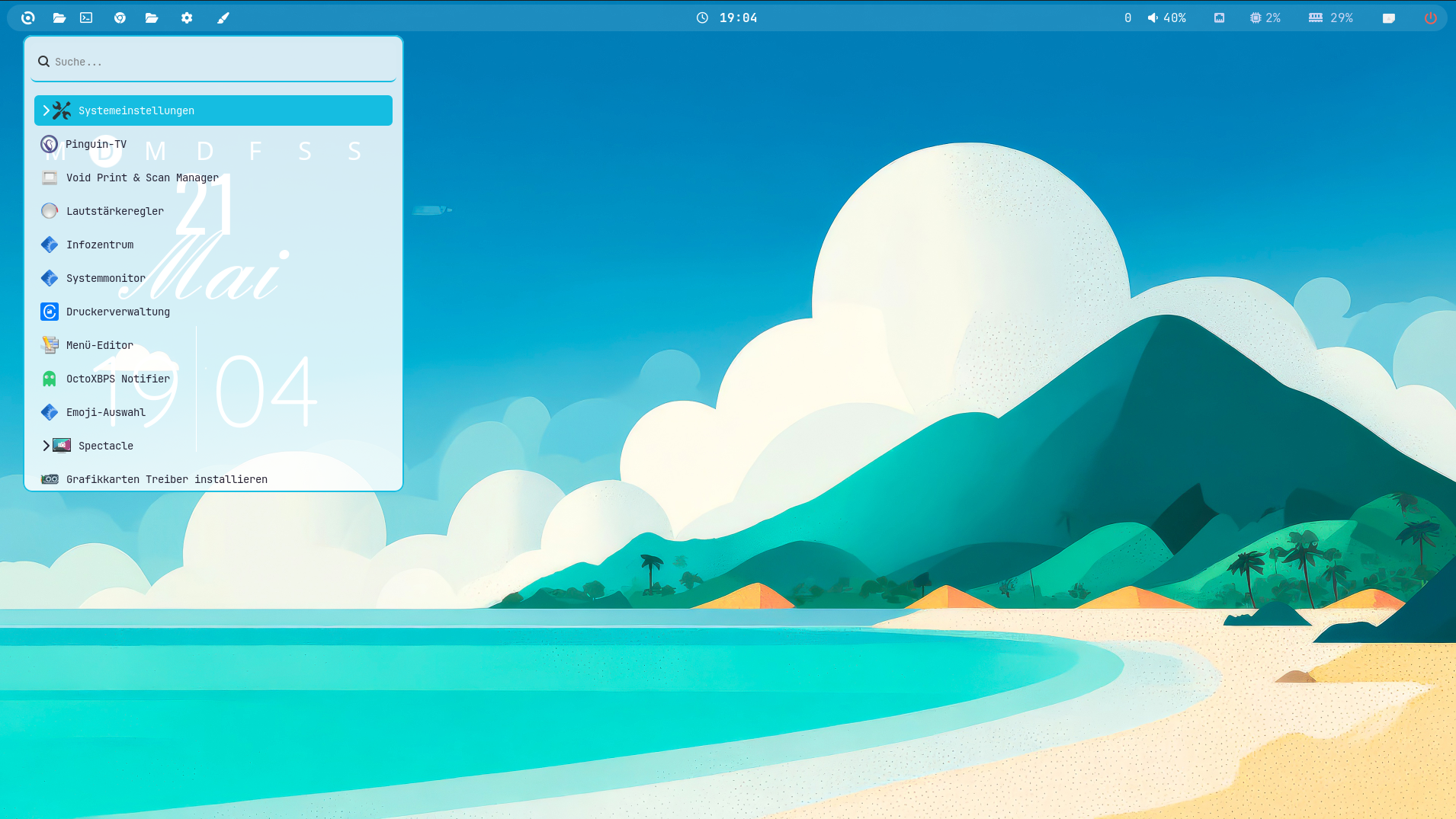This screenshot has width=1456, height=819.
Task: Select the Systemeinstellungen menu entry
Action: tap(213, 110)
